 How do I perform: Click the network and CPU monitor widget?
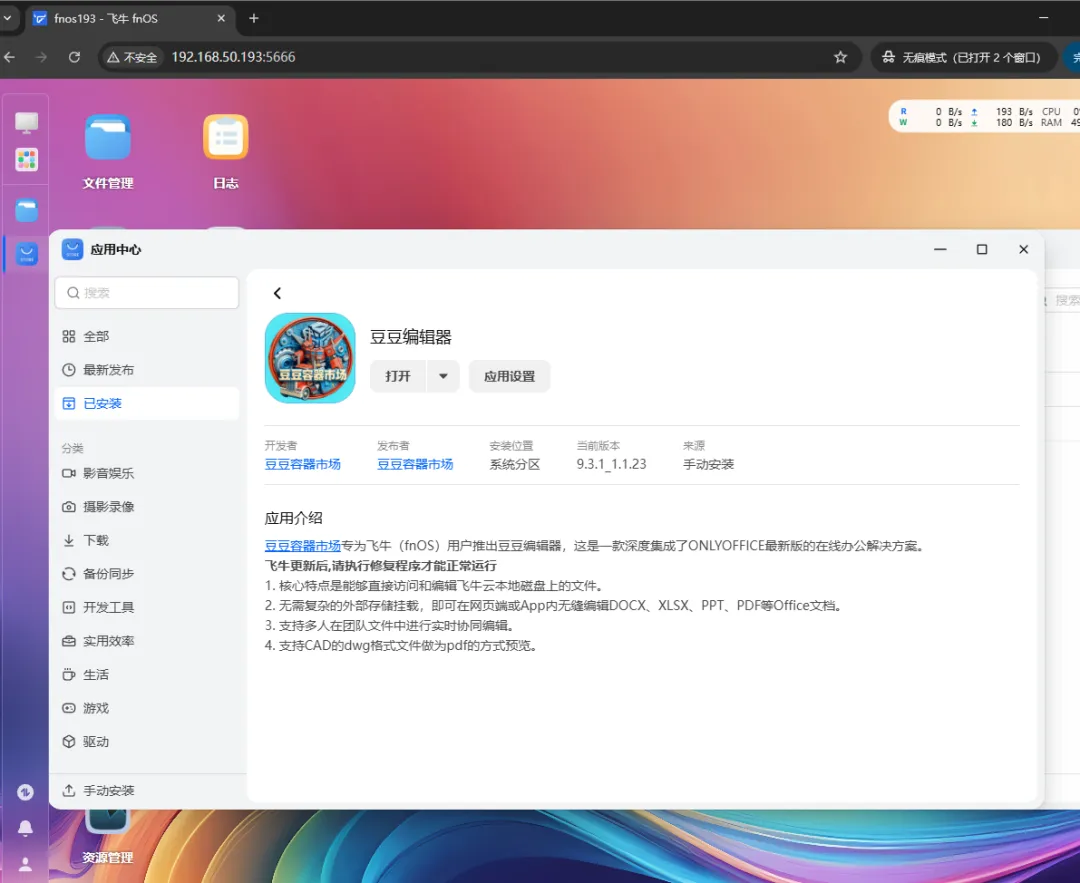pos(985,117)
